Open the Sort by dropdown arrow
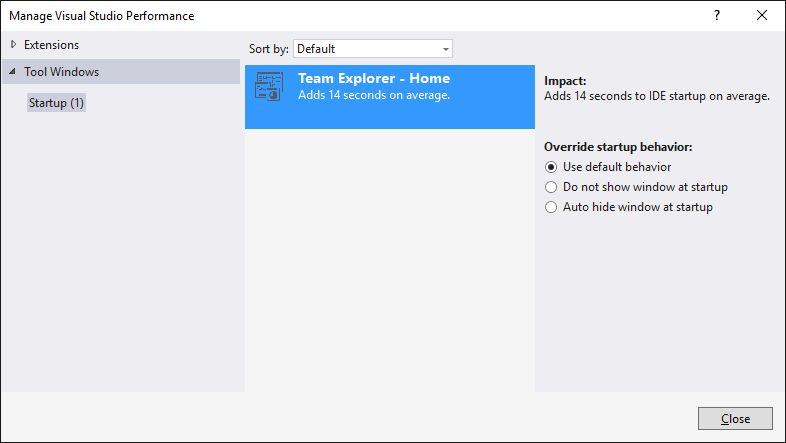786x443 pixels. point(446,49)
